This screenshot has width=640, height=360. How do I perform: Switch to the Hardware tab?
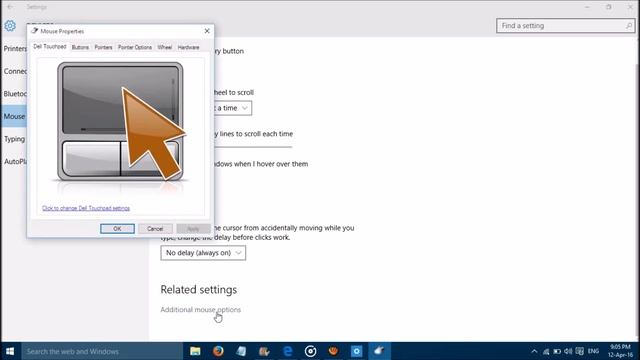click(x=188, y=47)
